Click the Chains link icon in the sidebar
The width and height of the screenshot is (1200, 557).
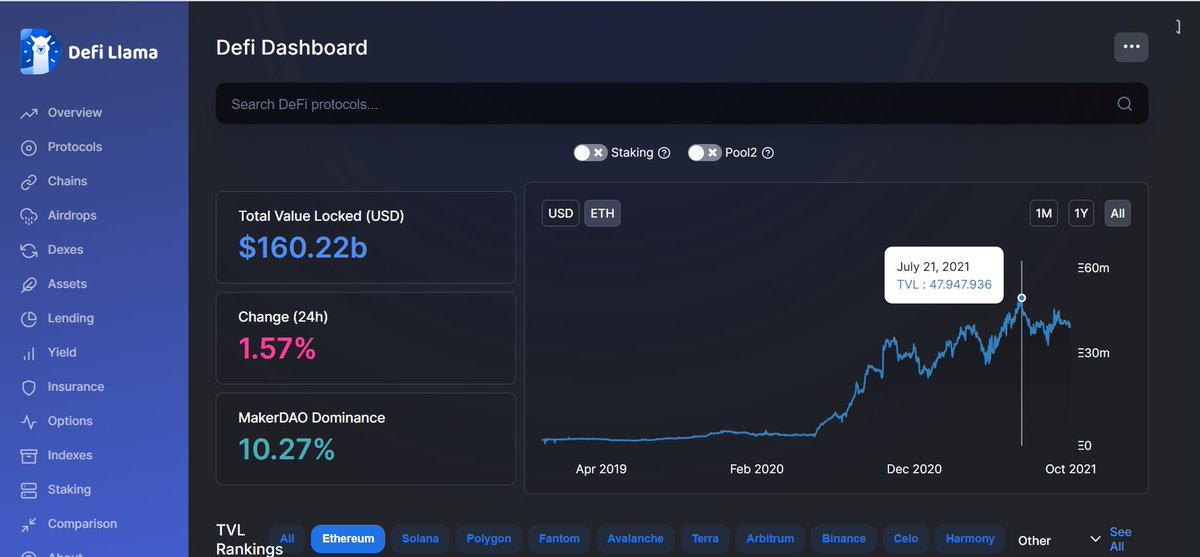(28, 182)
